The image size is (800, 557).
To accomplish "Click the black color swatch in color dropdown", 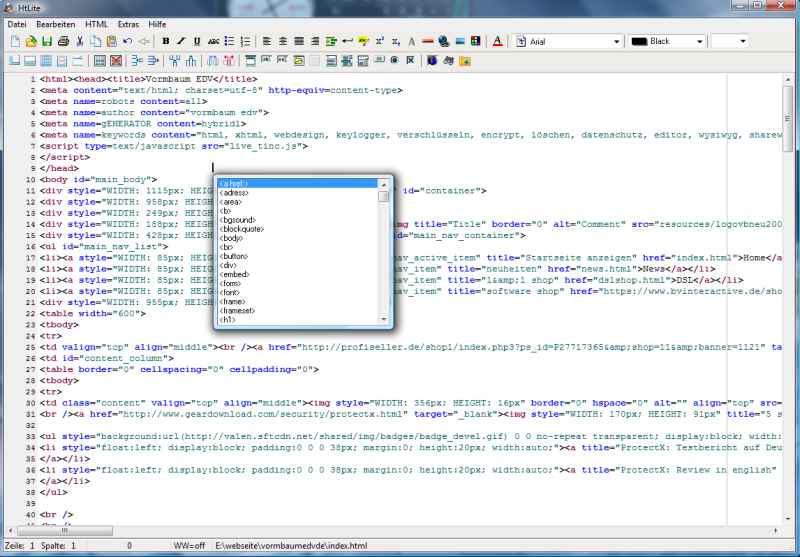I will tap(639, 41).
